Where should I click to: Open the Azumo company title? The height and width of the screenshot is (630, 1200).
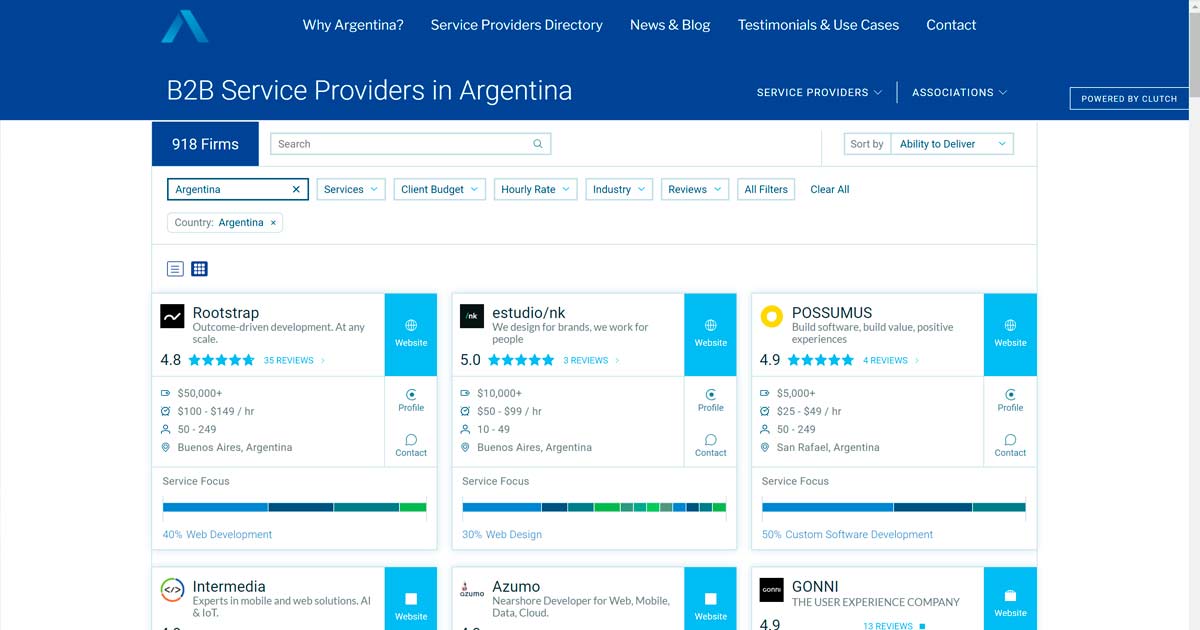click(x=516, y=586)
